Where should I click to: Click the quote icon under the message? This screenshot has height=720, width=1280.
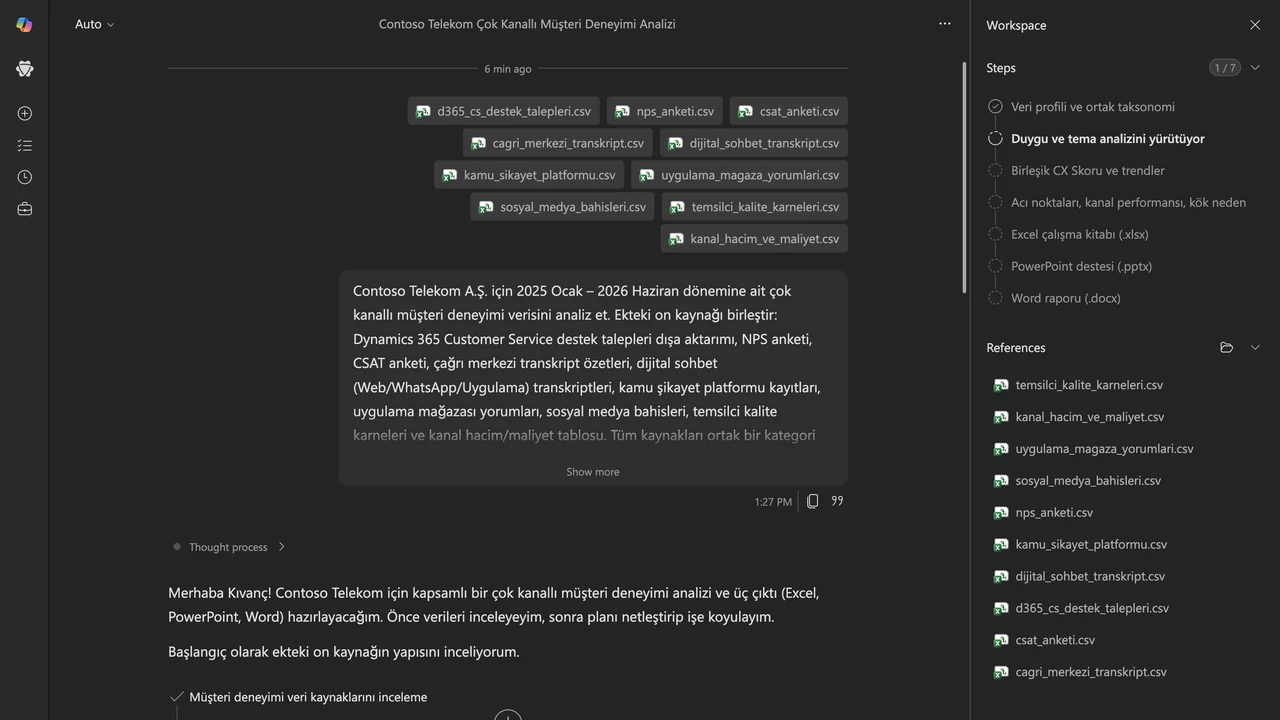pyautogui.click(x=838, y=501)
